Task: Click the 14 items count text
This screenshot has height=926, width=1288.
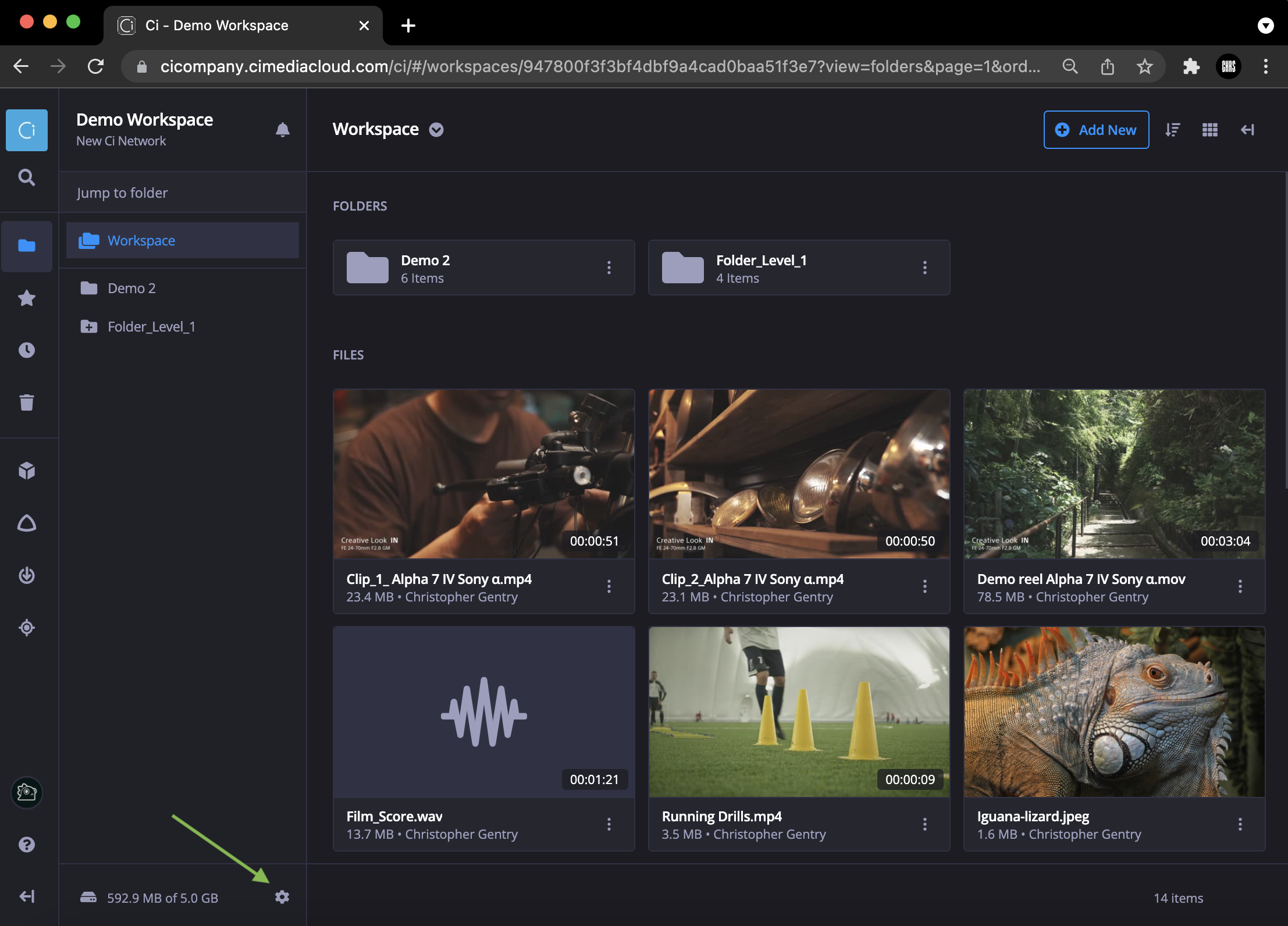Action: (1179, 898)
